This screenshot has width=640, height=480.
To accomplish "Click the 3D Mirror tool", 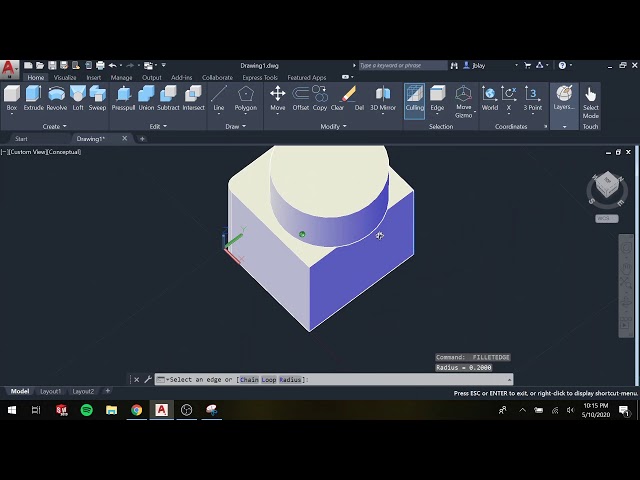I will point(383,98).
